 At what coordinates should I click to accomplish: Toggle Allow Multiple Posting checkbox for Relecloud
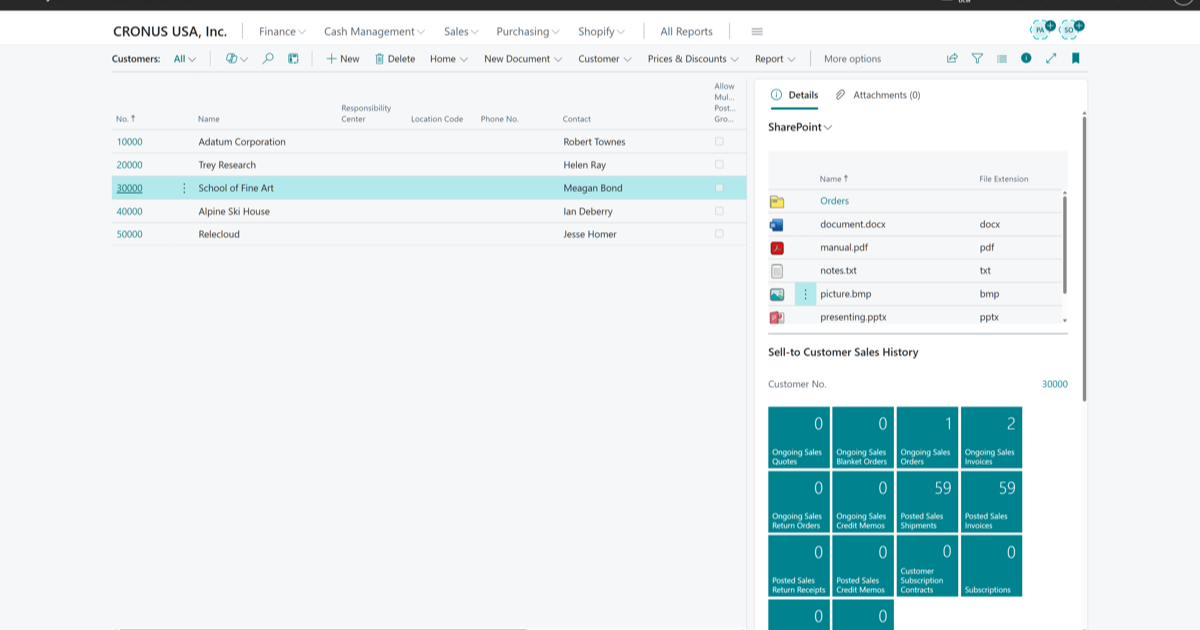tap(719, 234)
